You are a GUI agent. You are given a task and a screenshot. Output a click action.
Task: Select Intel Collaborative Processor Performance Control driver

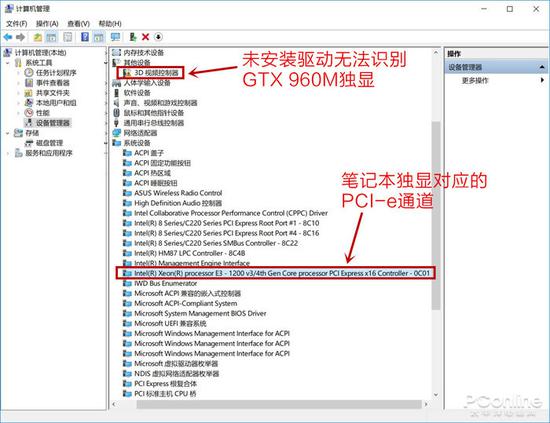(231, 213)
